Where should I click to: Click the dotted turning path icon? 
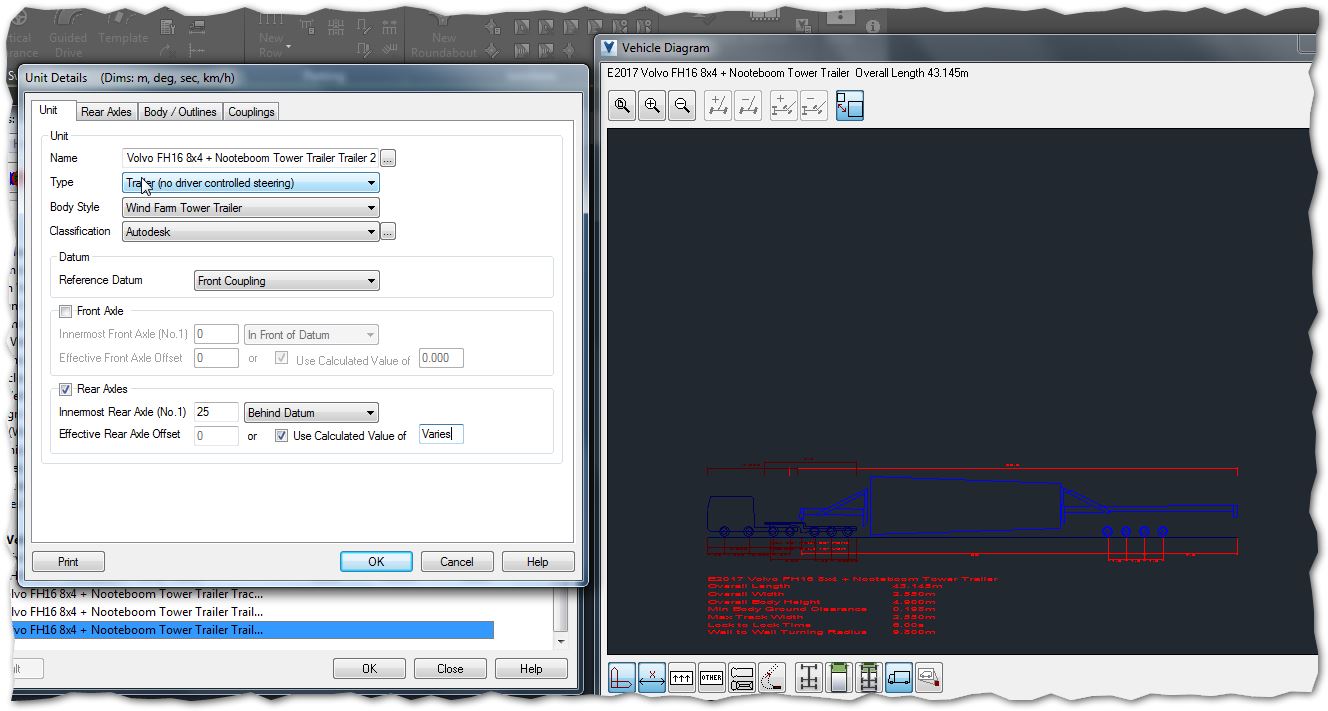pyautogui.click(x=772, y=678)
